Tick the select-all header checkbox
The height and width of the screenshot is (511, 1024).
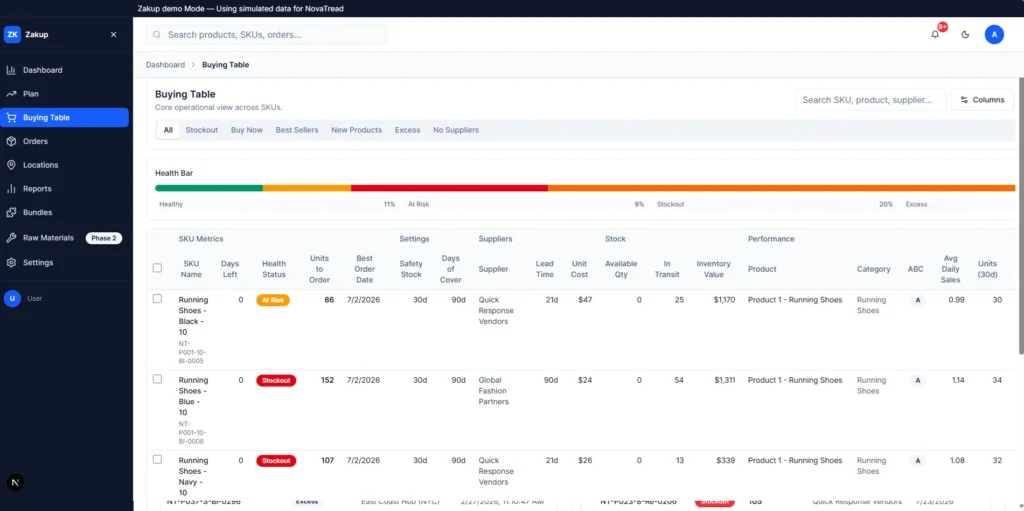point(157,268)
